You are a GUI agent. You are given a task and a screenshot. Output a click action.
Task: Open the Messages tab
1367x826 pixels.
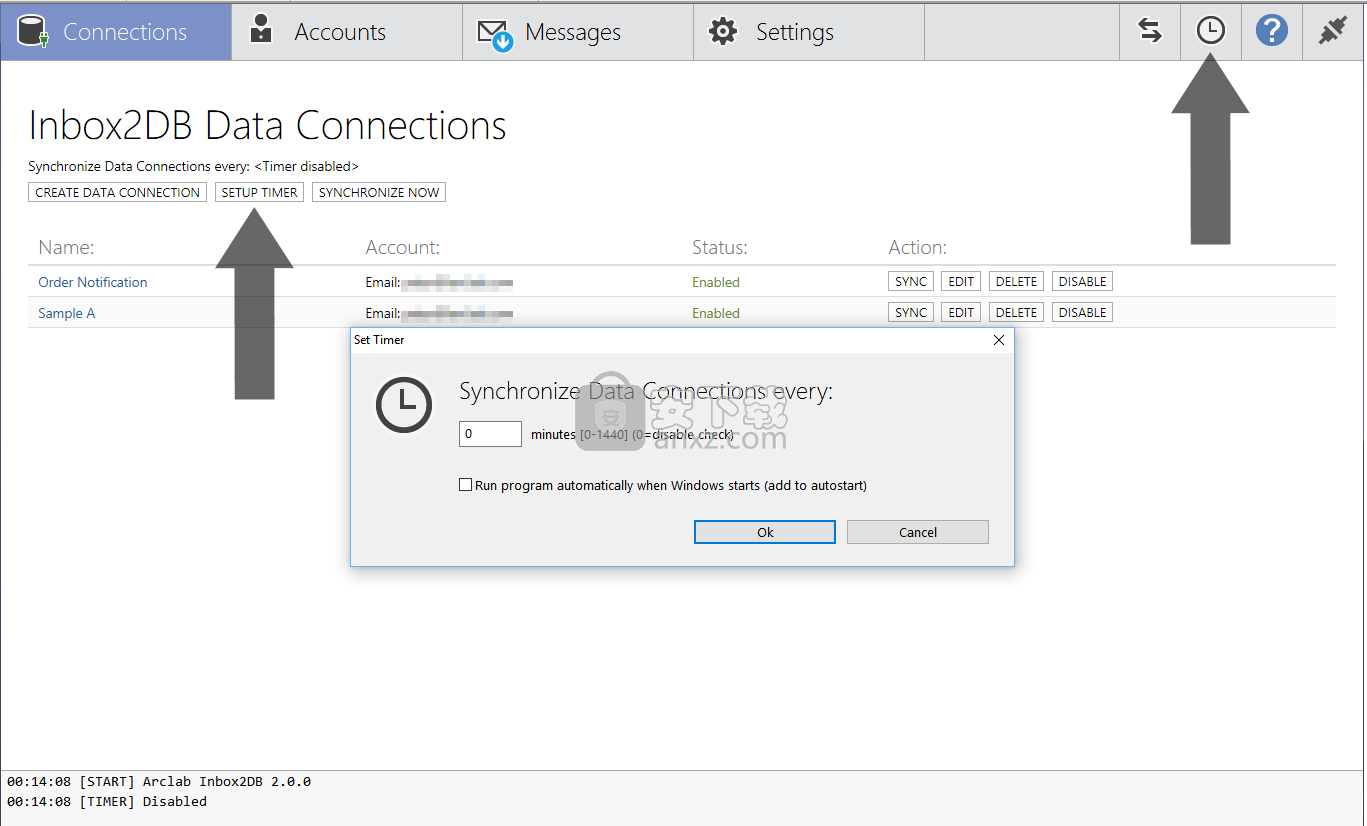(578, 32)
